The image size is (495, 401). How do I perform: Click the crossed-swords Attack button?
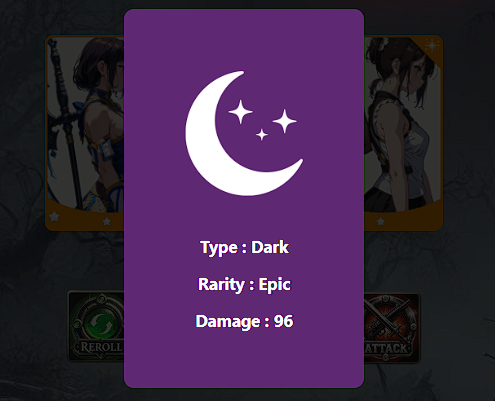tap(392, 328)
